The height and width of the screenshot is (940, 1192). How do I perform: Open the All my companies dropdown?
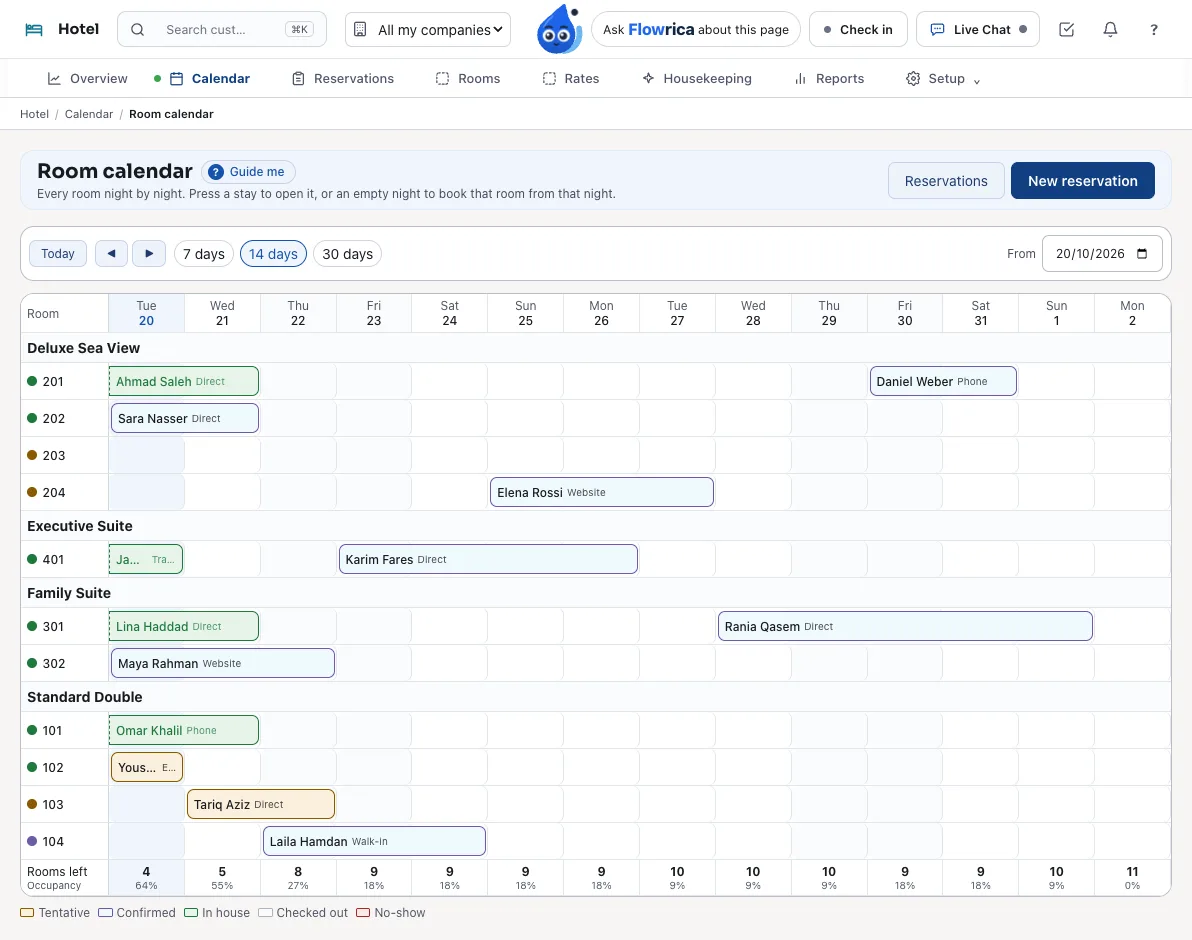pos(428,30)
